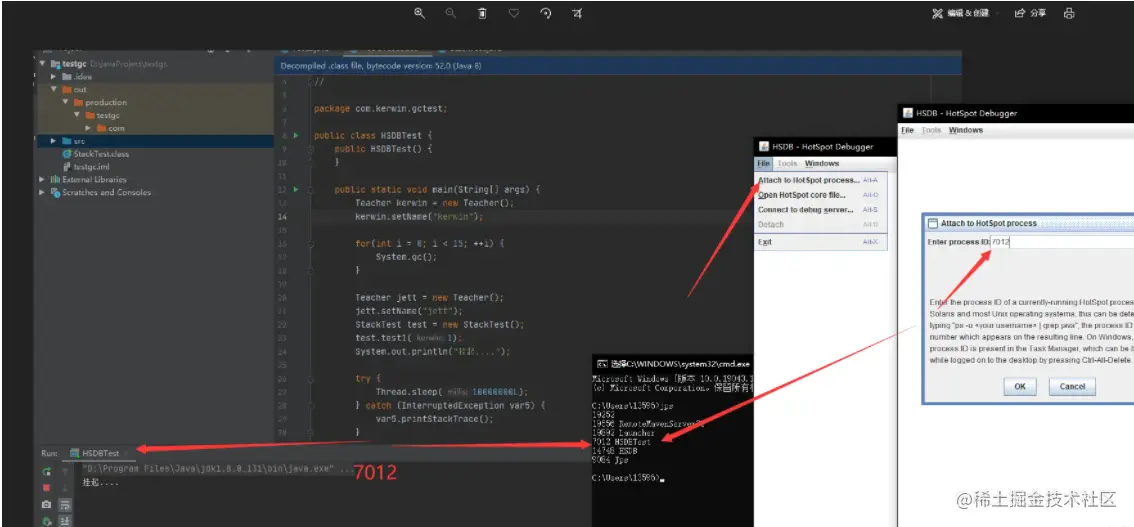Open File menu in large HSDB window
1134x527 pixels.
(907, 130)
